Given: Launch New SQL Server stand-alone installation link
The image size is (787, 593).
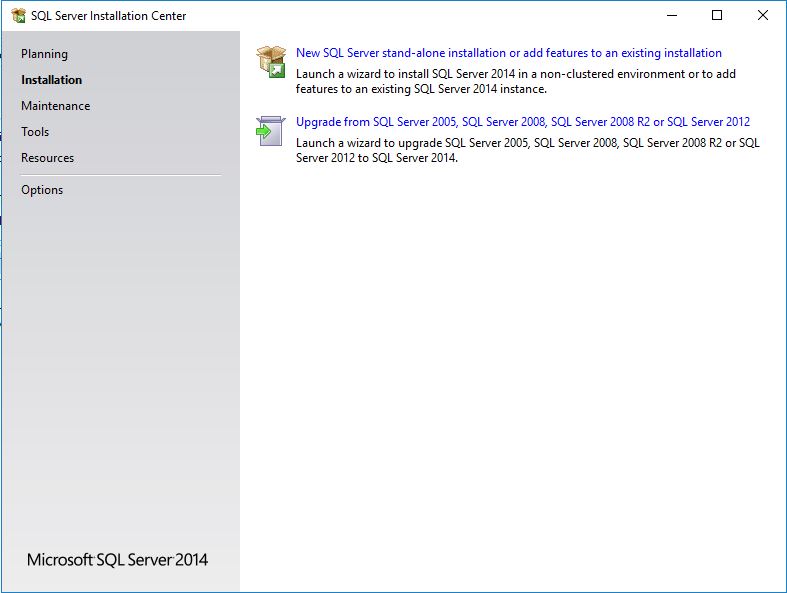Looking at the screenshot, I should [x=508, y=53].
